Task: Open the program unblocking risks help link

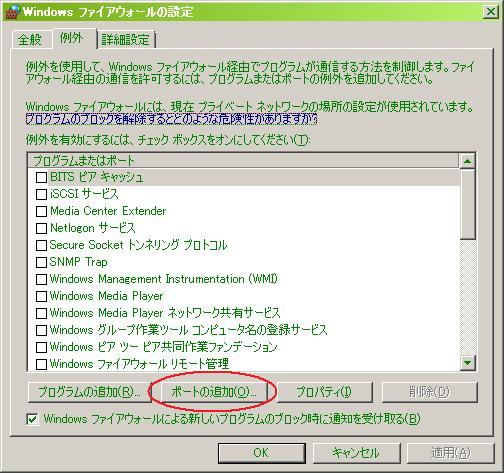Action: 171,119
